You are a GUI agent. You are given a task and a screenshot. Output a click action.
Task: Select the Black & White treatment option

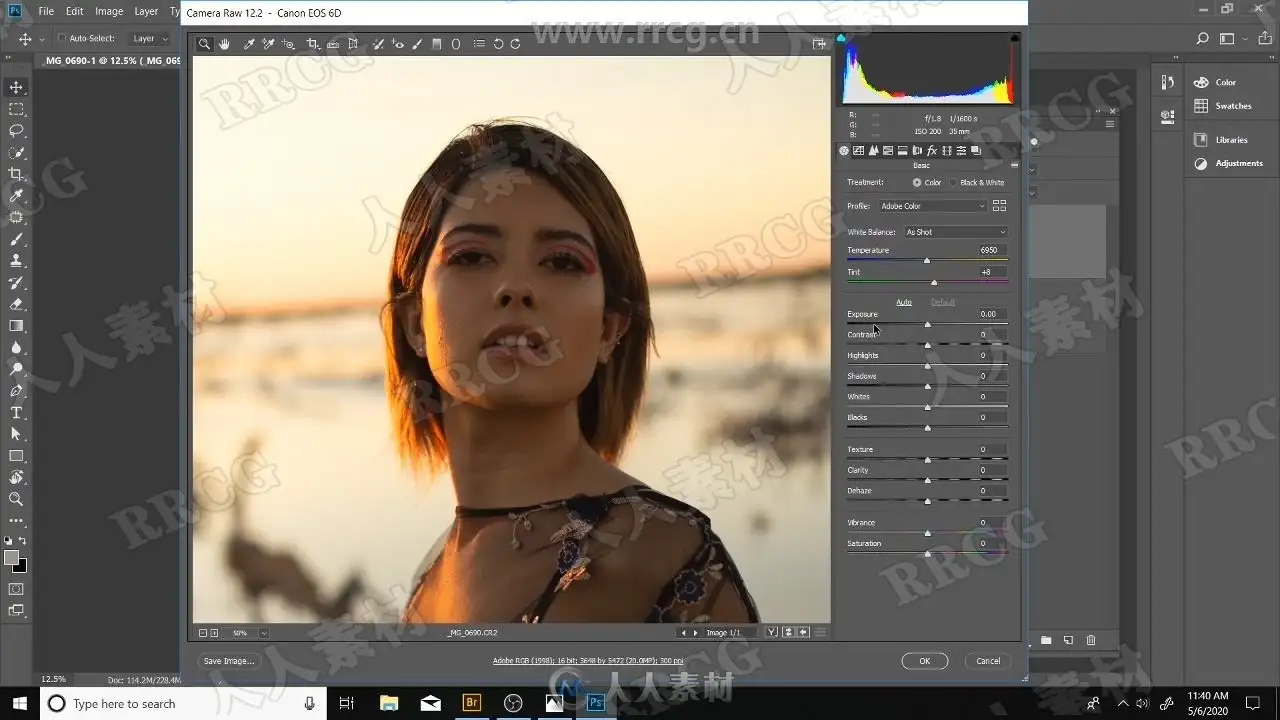(x=954, y=183)
